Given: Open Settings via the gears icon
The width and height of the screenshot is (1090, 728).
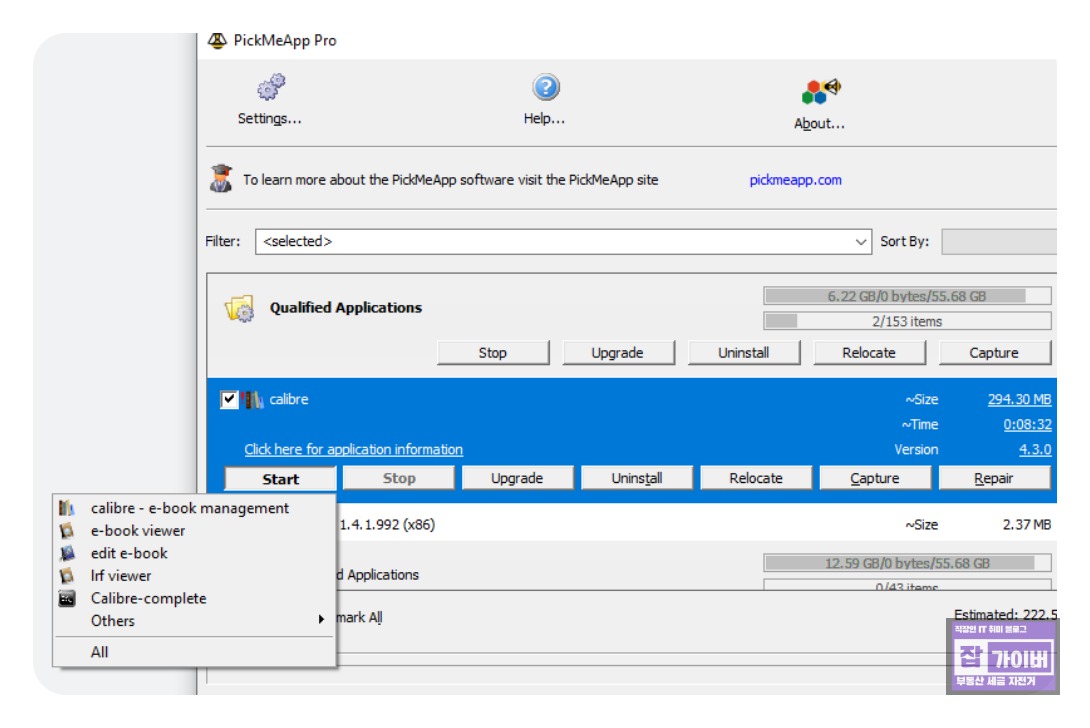Looking at the screenshot, I should (270, 88).
